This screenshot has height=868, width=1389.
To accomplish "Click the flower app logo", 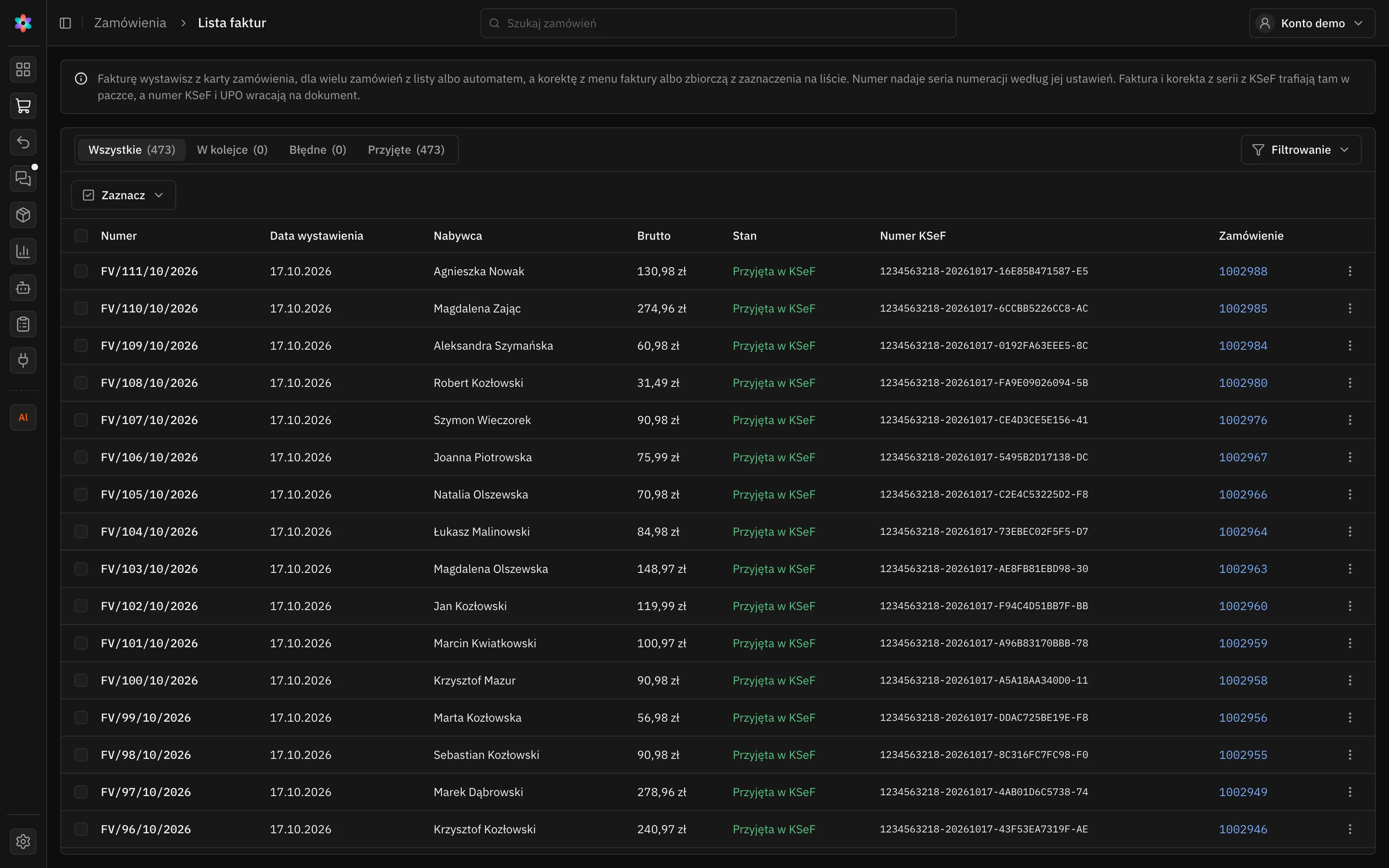I will [x=23, y=23].
